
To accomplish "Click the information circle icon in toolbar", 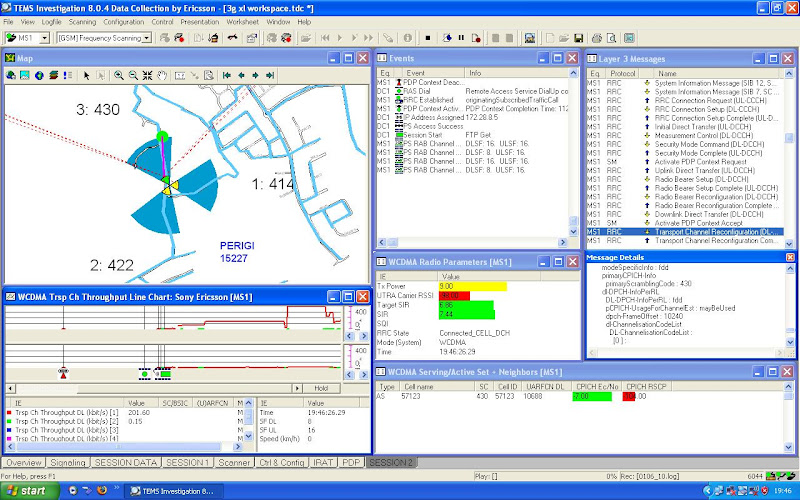I will pyautogui.click(x=407, y=38).
